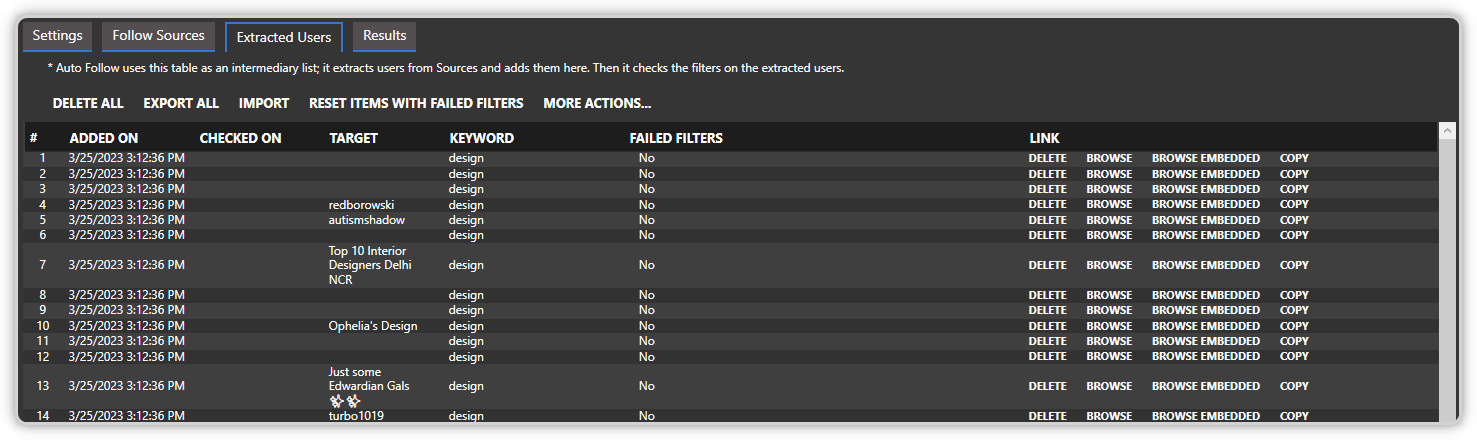Delete the Top 10 Interior Designers row

1047,265
